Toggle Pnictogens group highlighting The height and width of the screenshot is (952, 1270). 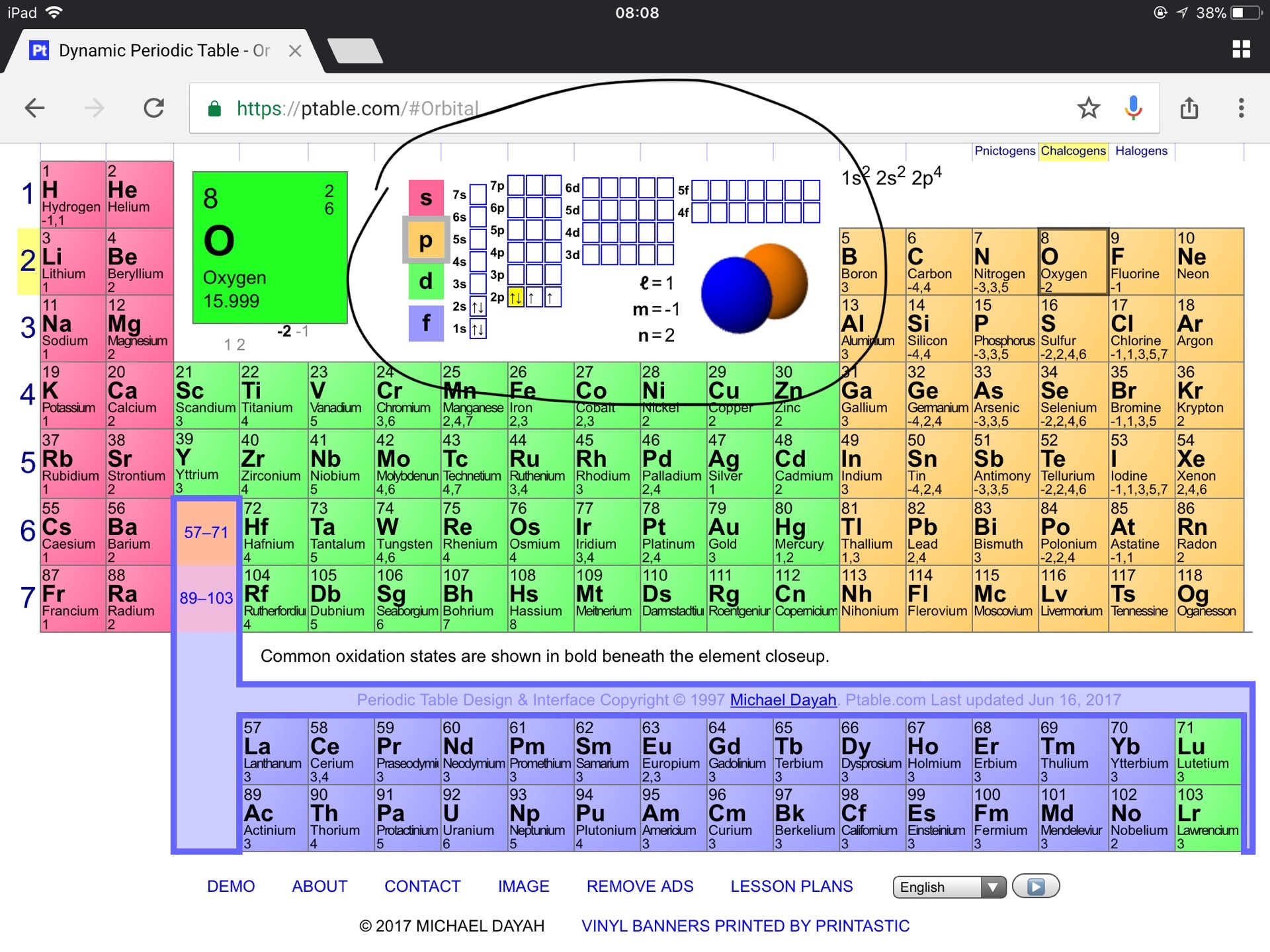pos(1005,151)
